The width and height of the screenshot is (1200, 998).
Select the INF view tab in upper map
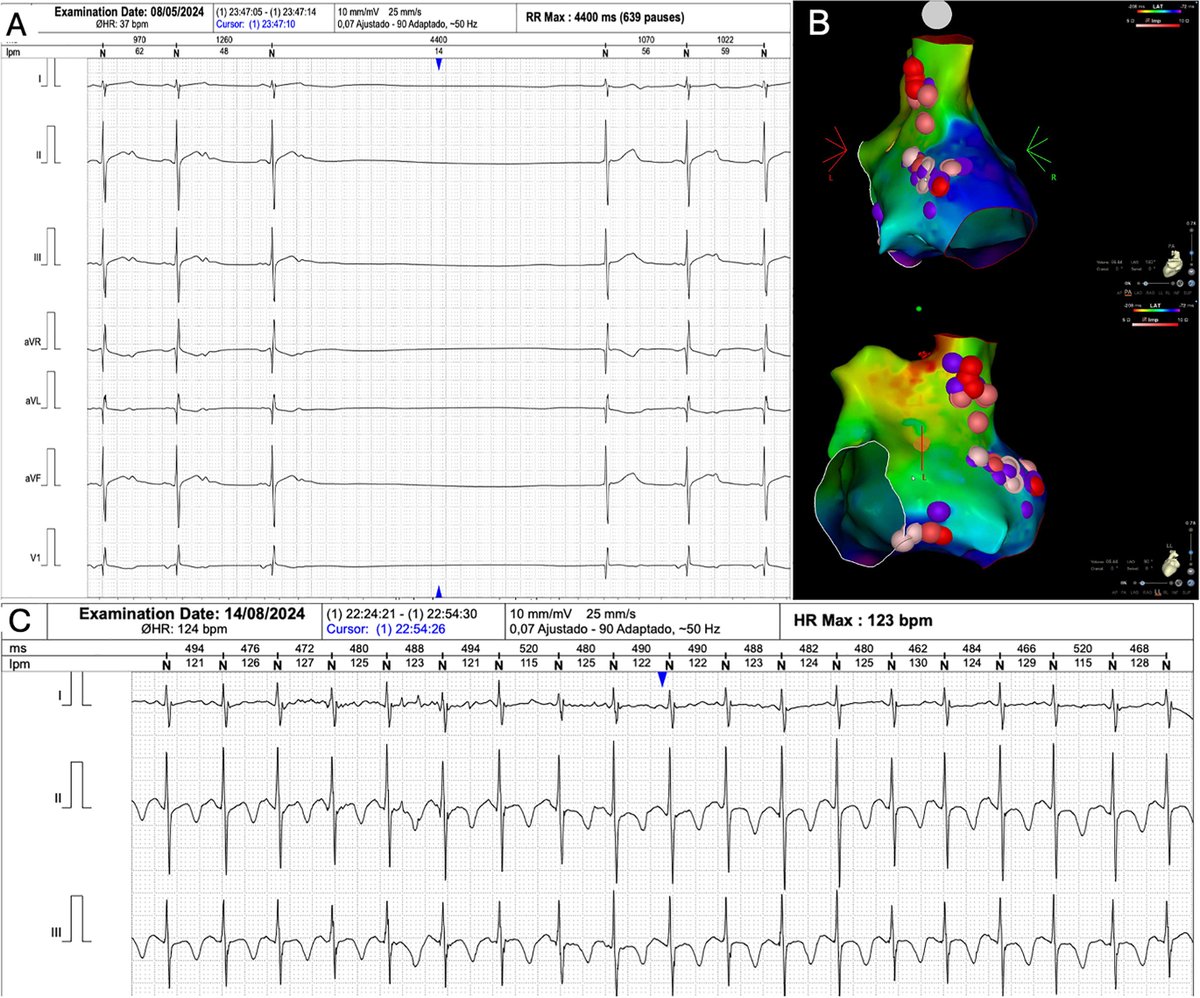[x=1177, y=293]
